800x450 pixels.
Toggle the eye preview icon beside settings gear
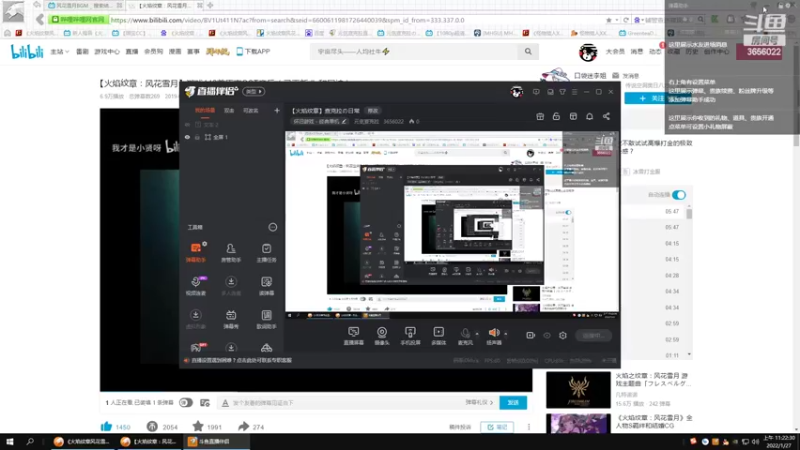tap(547, 335)
